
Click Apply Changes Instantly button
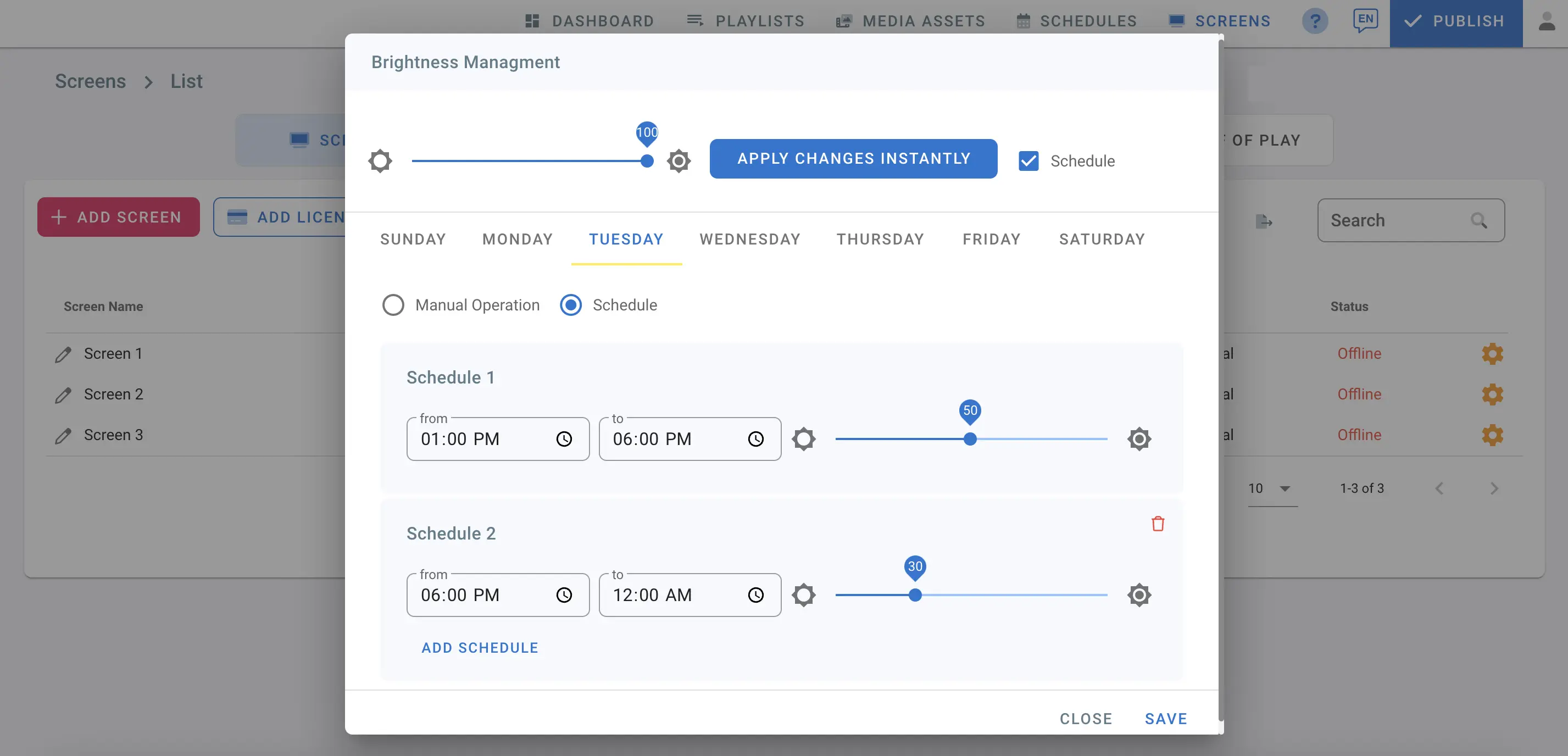pos(853,159)
